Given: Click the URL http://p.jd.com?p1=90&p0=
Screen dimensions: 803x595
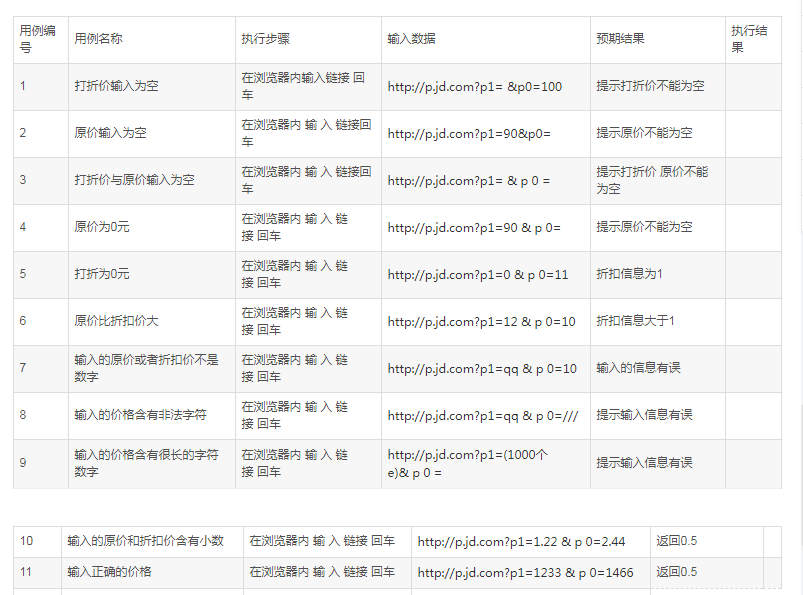Looking at the screenshot, I should pos(469,134).
